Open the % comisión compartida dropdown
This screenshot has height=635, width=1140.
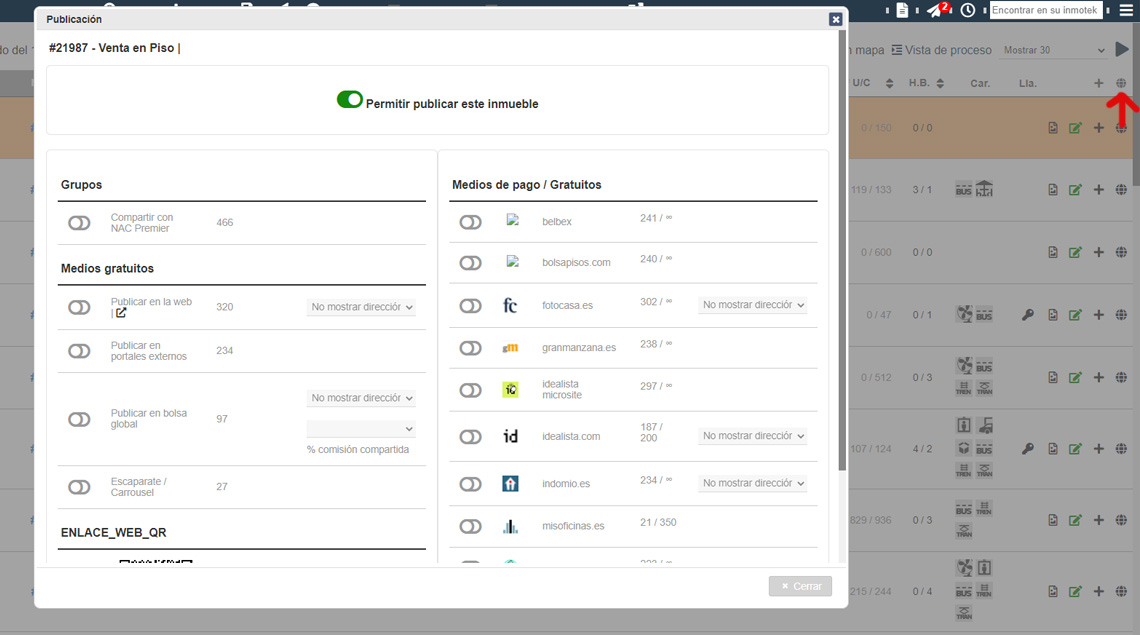(361, 429)
